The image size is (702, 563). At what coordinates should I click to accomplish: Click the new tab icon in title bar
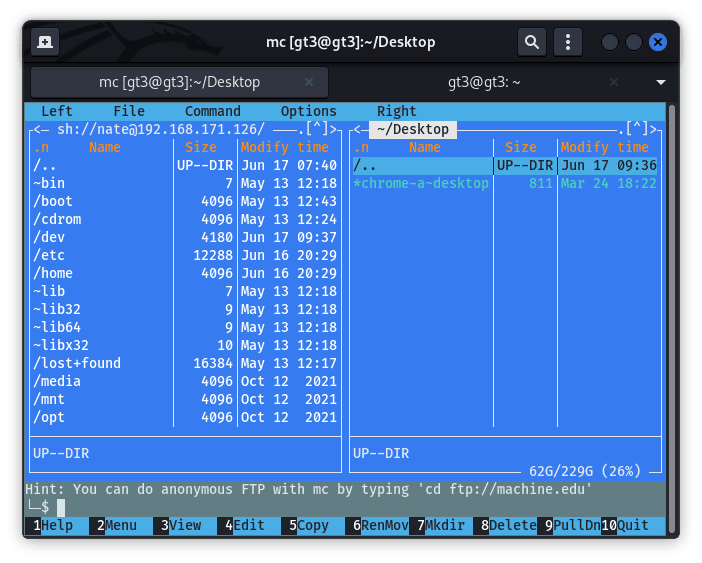pyautogui.click(x=44, y=42)
